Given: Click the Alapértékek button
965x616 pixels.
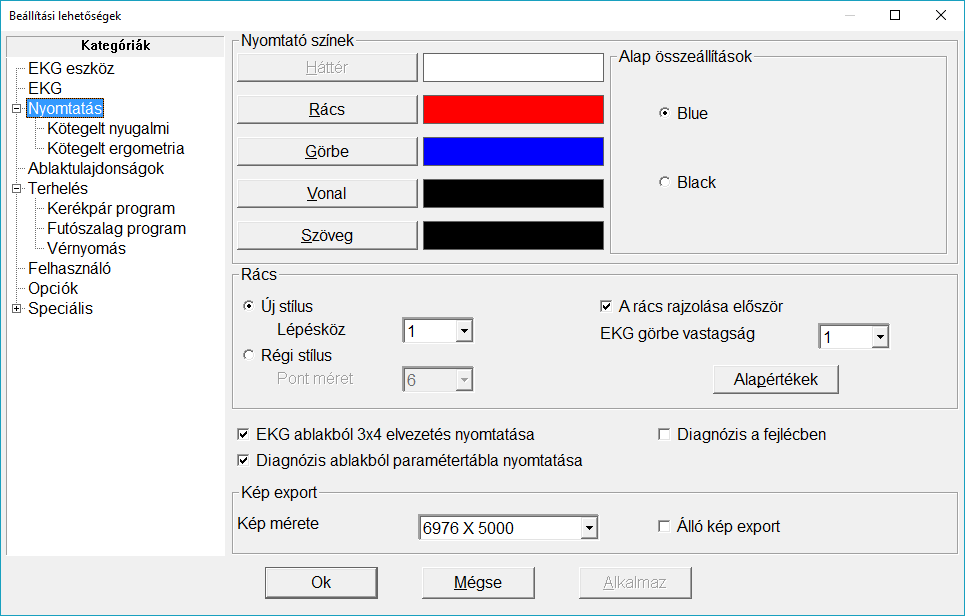Looking at the screenshot, I should click(x=775, y=380).
